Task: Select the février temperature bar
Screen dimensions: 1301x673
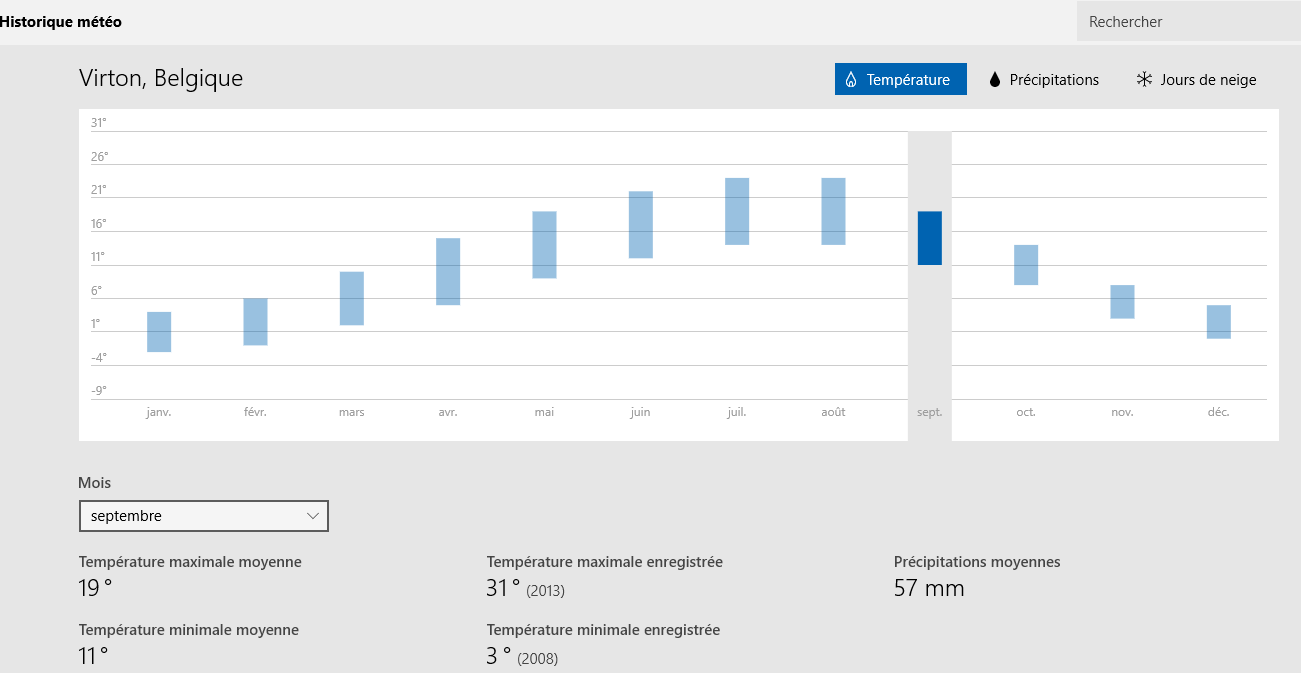Action: point(255,322)
